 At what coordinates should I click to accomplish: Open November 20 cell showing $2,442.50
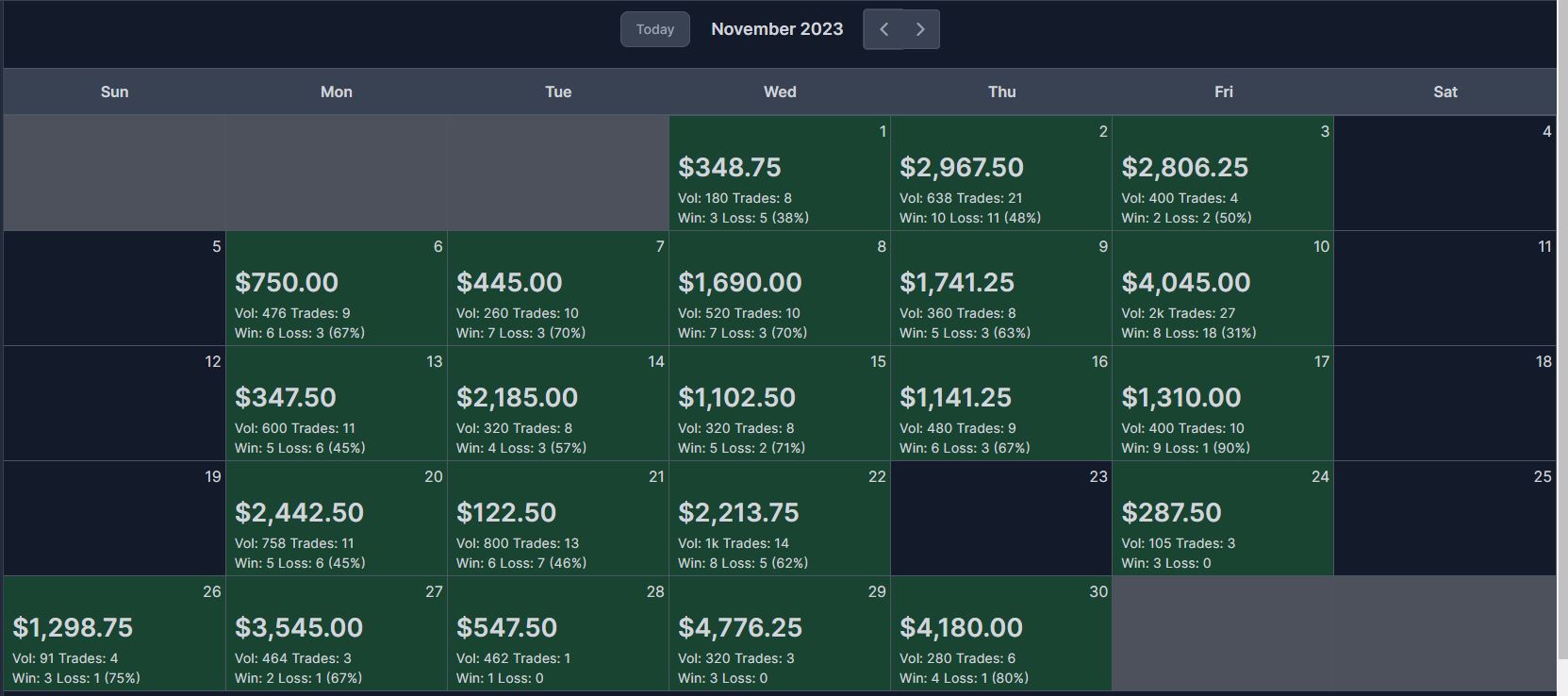(337, 519)
